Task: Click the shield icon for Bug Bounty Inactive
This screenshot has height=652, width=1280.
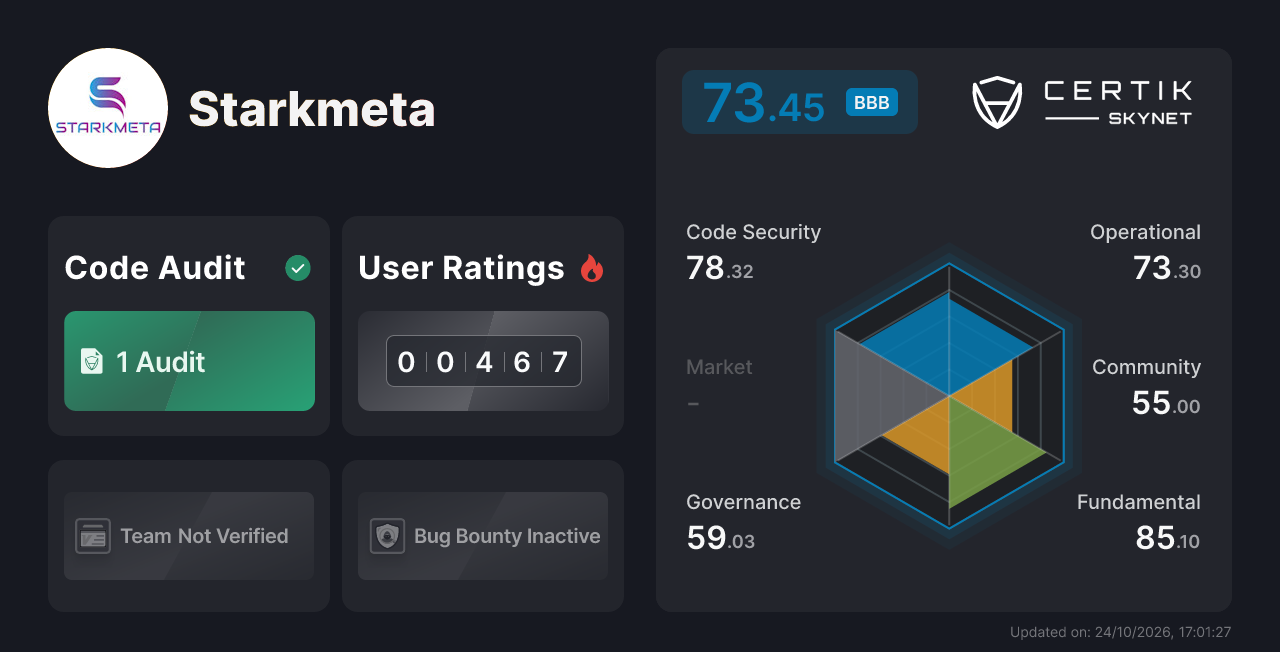Action: click(x=387, y=536)
